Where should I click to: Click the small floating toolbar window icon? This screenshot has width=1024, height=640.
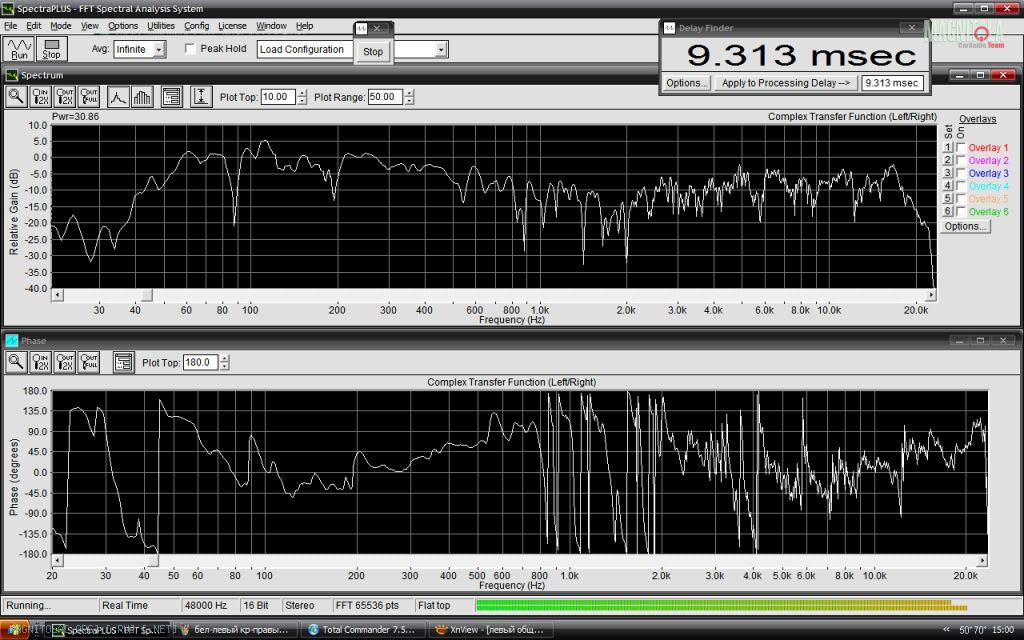[361, 28]
